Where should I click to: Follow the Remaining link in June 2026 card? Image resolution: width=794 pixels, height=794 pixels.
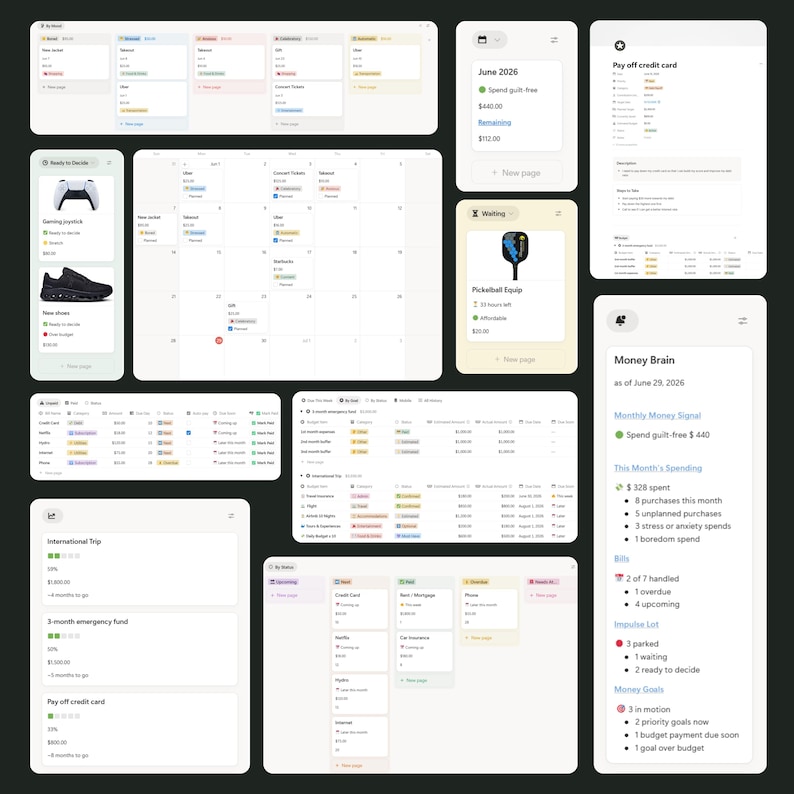[x=494, y=123]
